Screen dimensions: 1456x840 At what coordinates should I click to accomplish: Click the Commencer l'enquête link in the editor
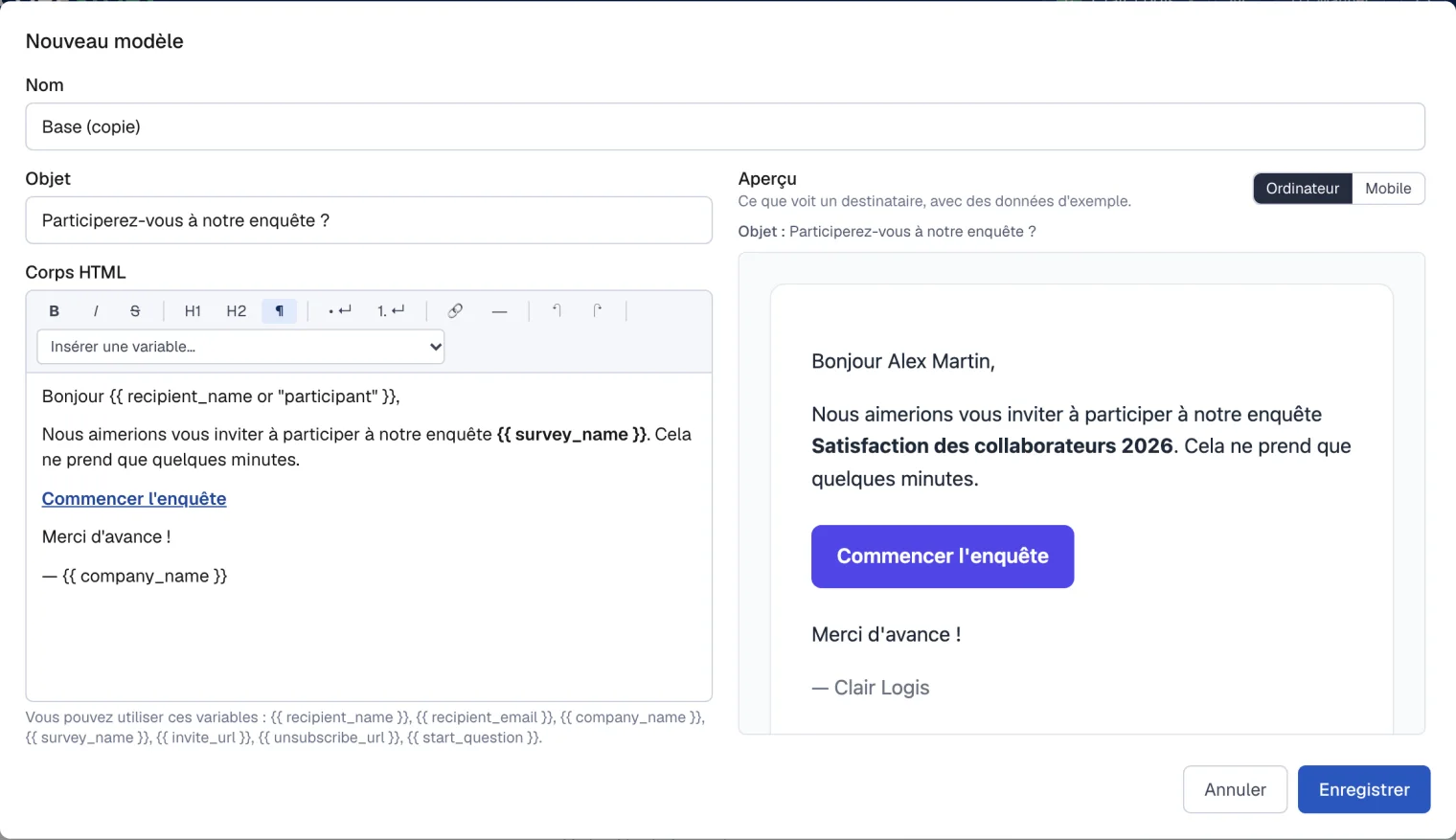[x=134, y=499]
